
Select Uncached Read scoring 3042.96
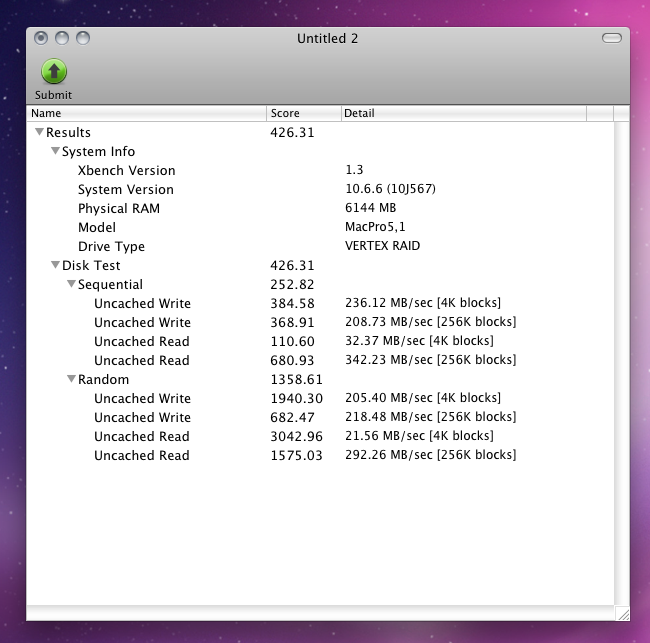tap(320, 436)
